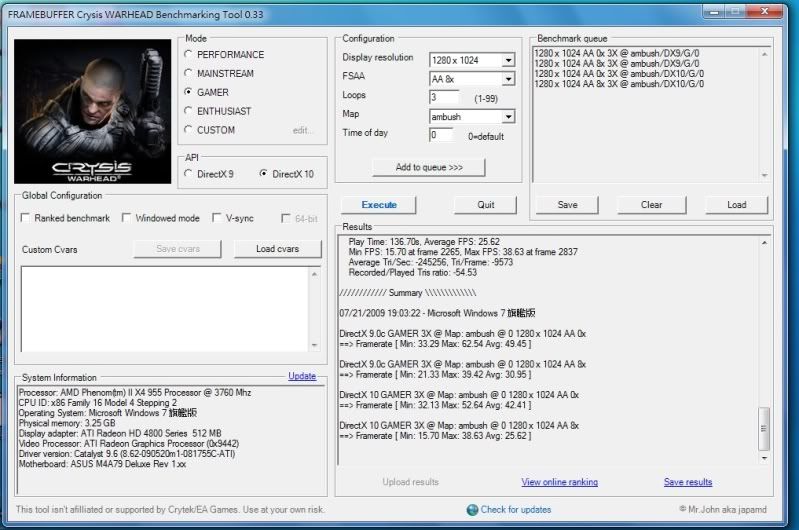Choose the GAMER mode option
This screenshot has height=530, width=799.
188,92
